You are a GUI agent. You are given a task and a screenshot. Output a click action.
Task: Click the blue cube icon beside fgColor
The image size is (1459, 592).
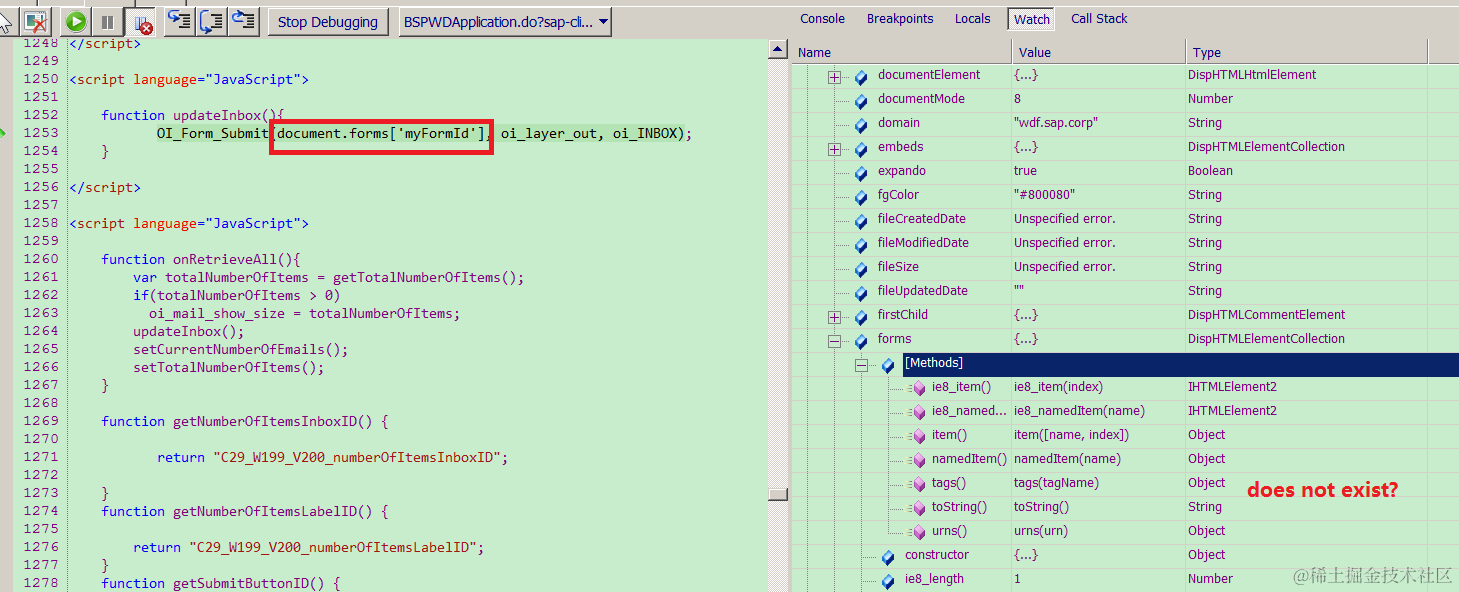[861, 197]
